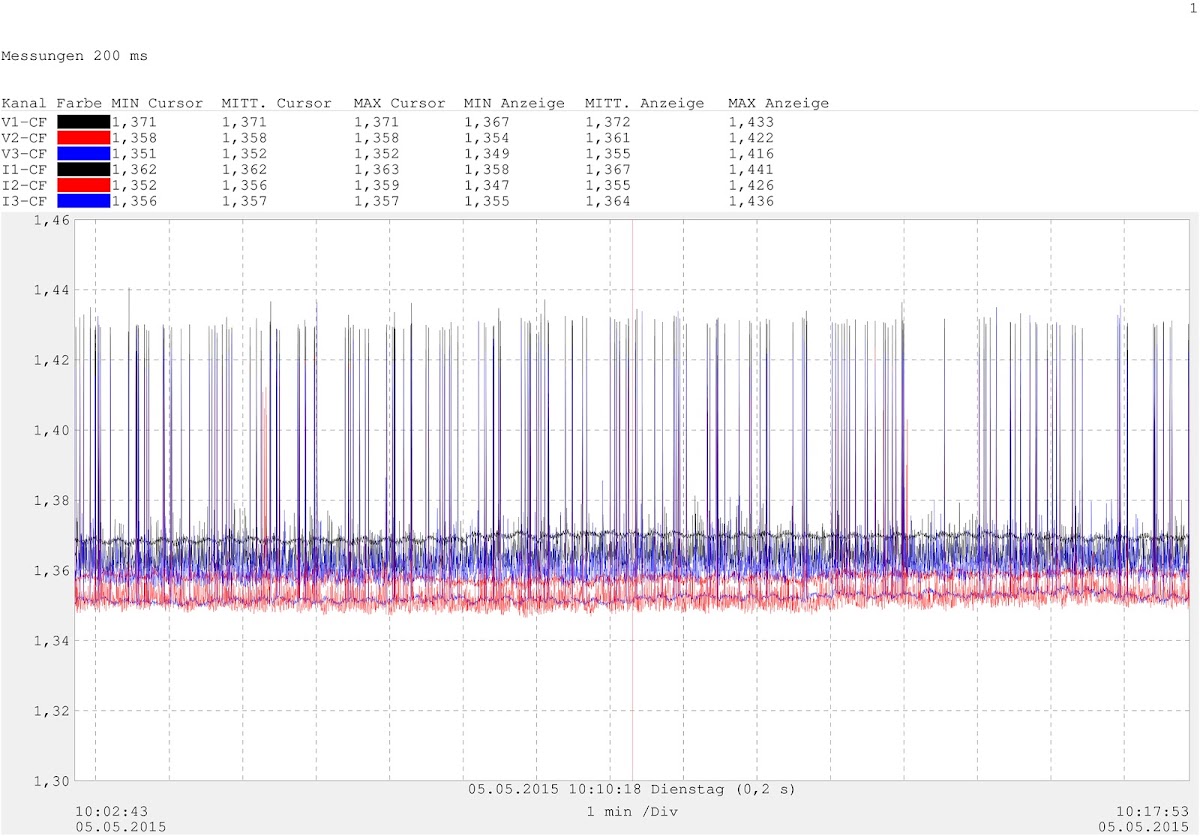Click the black color swatch for V1-CF
Image resolution: width=1200 pixels, height=836 pixels.
[83, 122]
